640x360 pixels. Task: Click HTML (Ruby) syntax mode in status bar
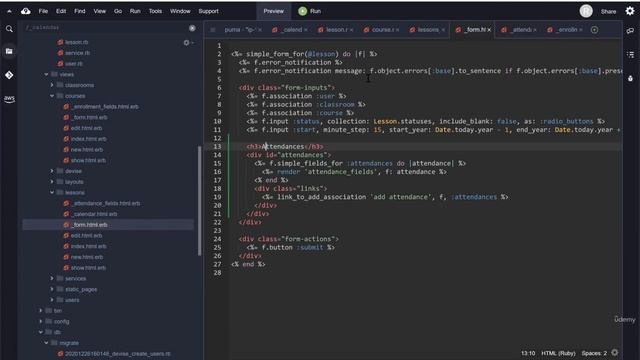[x=558, y=353]
